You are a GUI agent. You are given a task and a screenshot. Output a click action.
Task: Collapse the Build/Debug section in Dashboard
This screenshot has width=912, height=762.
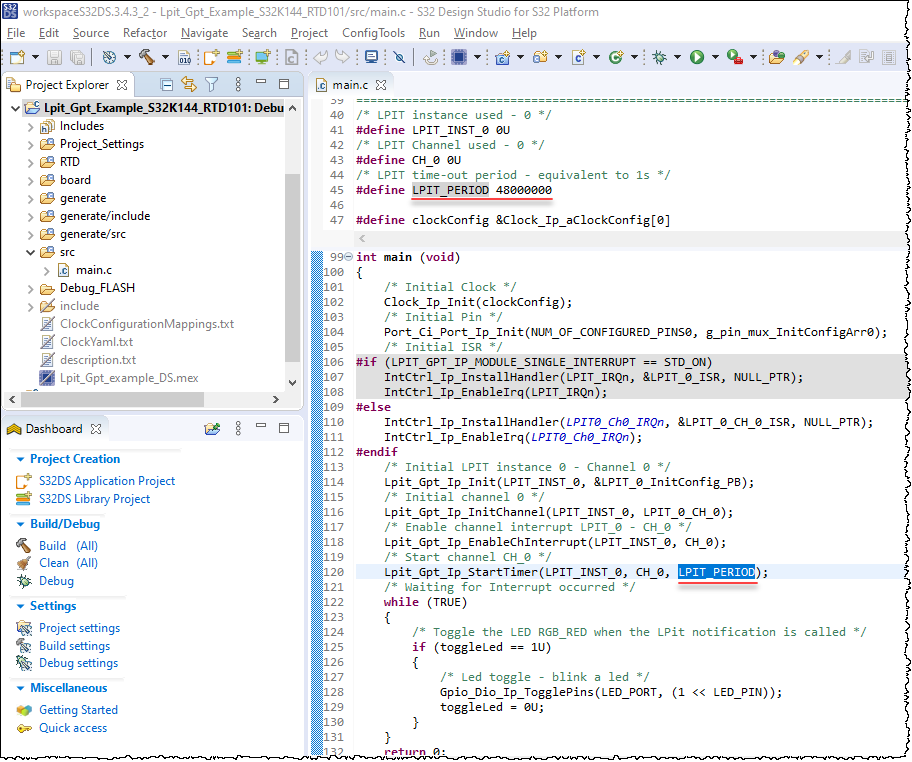tap(21, 524)
